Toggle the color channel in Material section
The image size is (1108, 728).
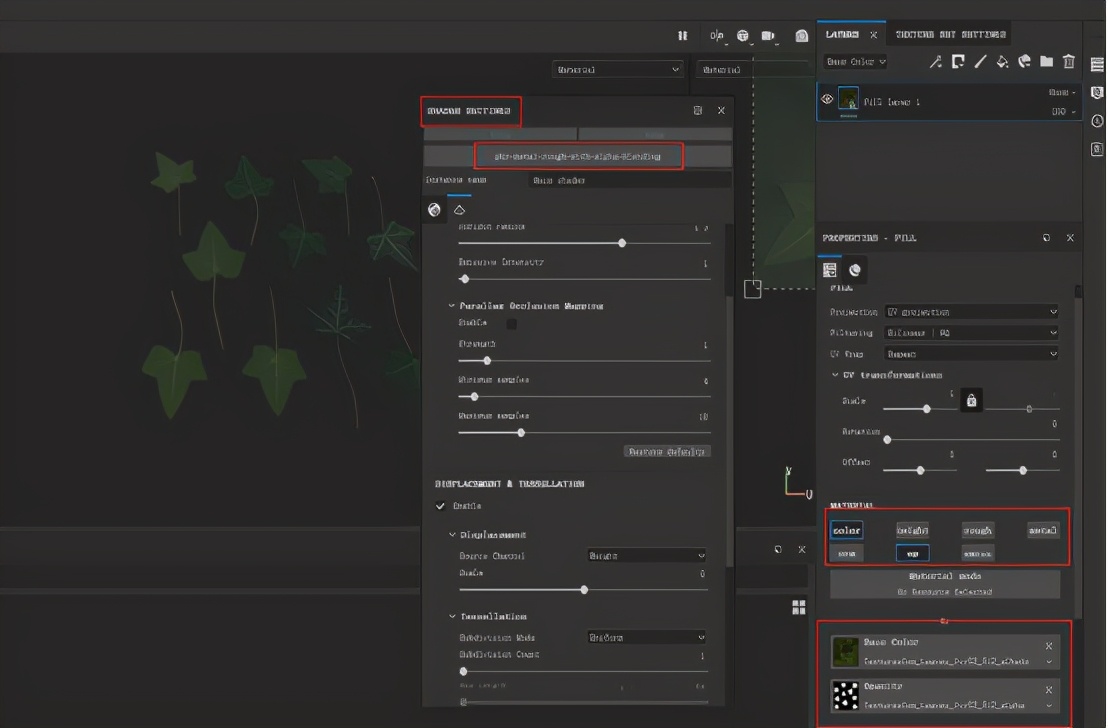coord(846,530)
